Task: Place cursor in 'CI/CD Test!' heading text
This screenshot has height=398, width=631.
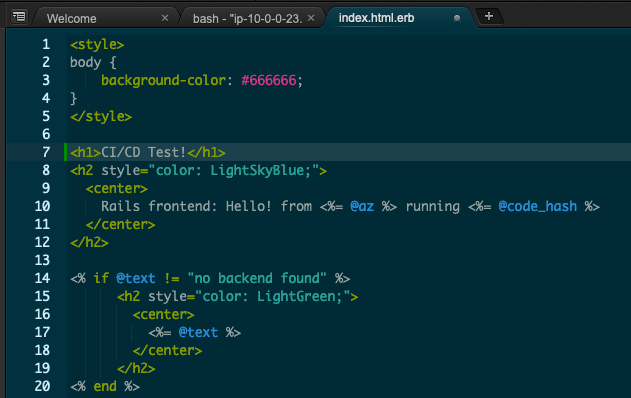Action: (x=144, y=152)
